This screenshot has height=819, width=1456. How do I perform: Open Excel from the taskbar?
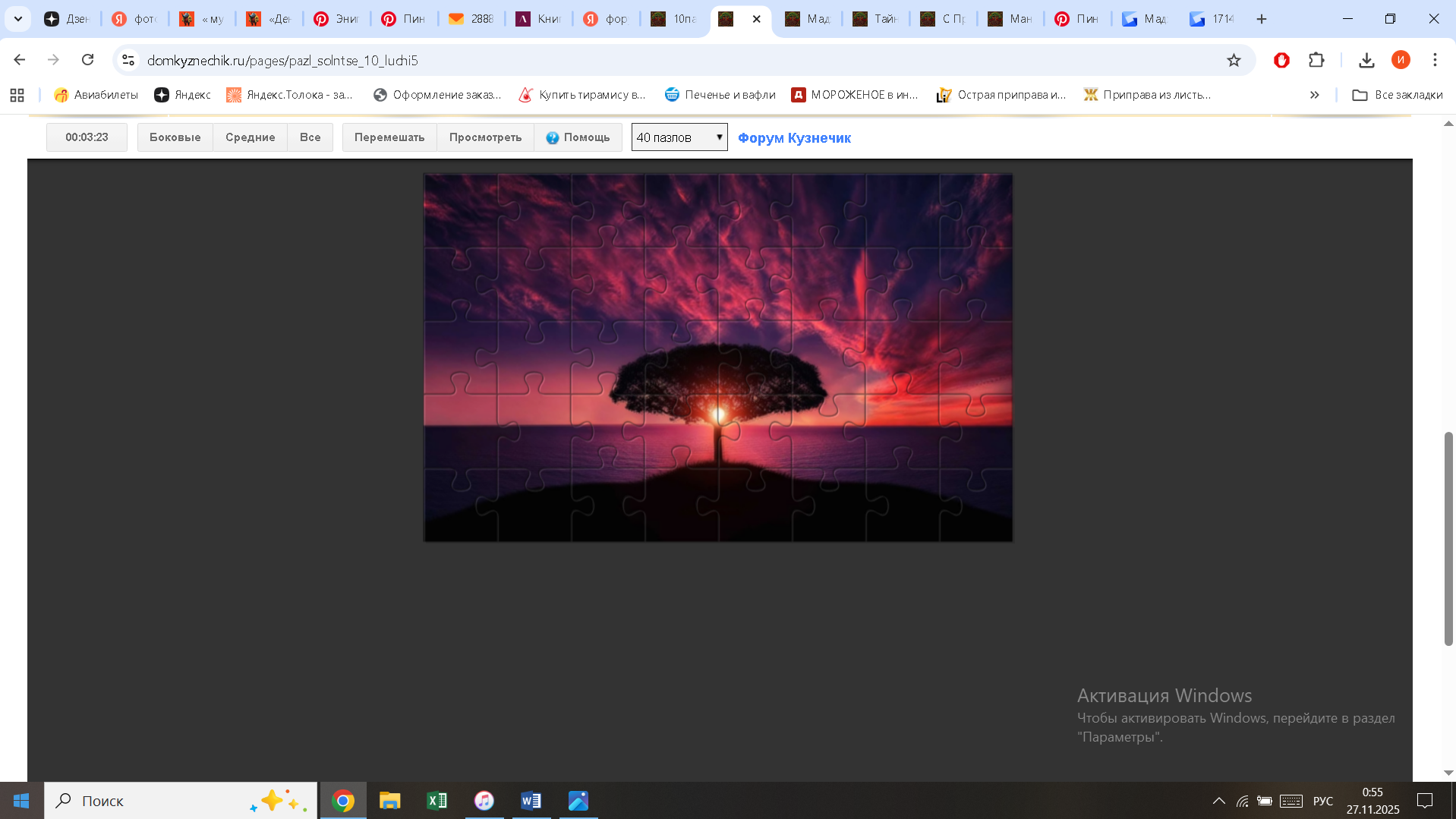(437, 801)
